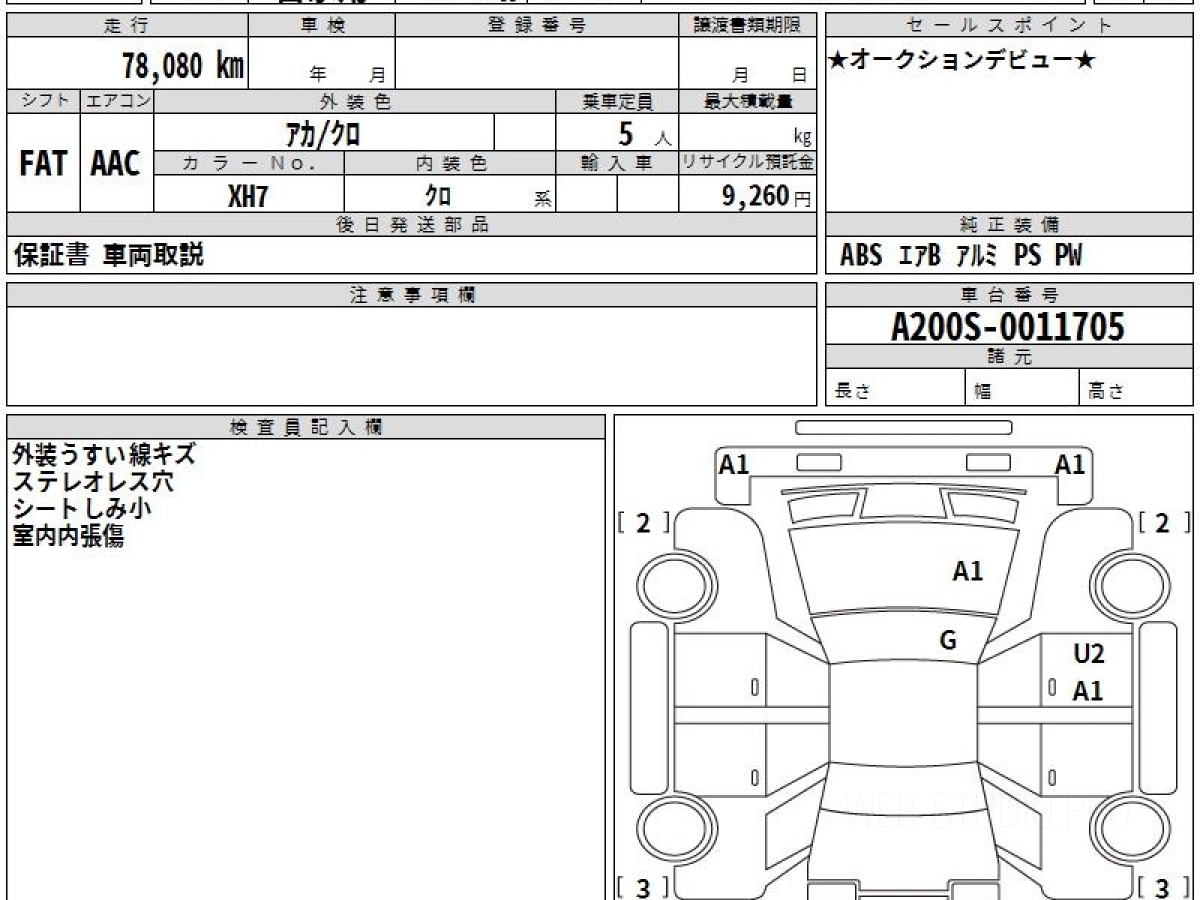This screenshot has width=1200, height=900.
Task: Click the 内装色 header
Action: click(x=450, y=163)
